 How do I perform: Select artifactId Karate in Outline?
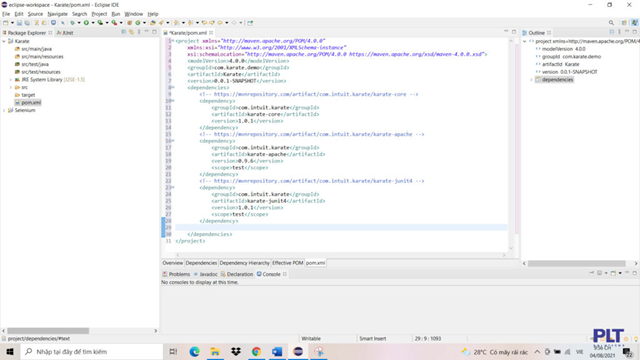tap(558, 64)
